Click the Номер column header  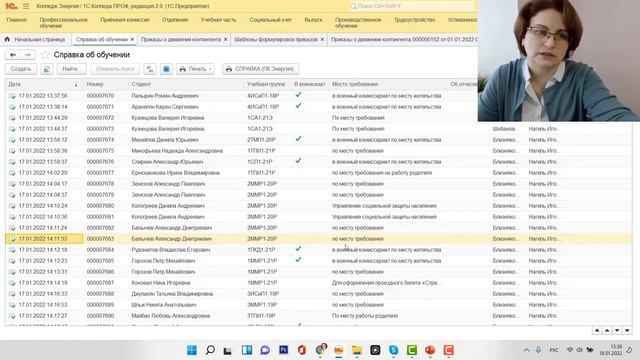tap(95, 84)
